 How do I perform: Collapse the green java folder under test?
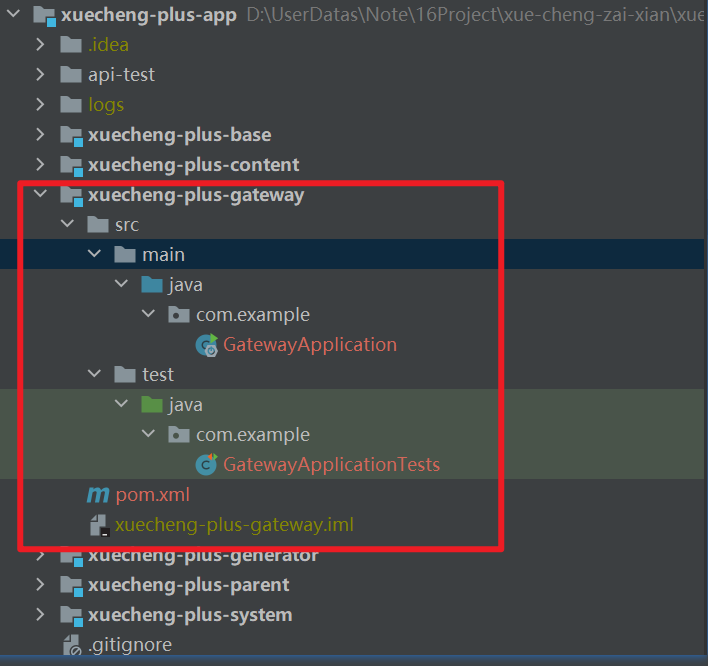pyautogui.click(x=121, y=403)
